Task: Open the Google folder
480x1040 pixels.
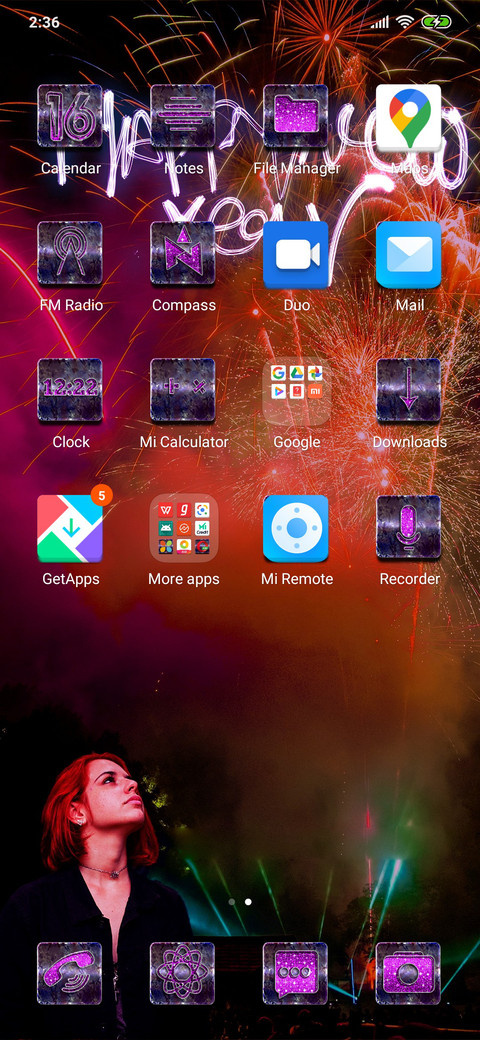Action: coord(296,391)
